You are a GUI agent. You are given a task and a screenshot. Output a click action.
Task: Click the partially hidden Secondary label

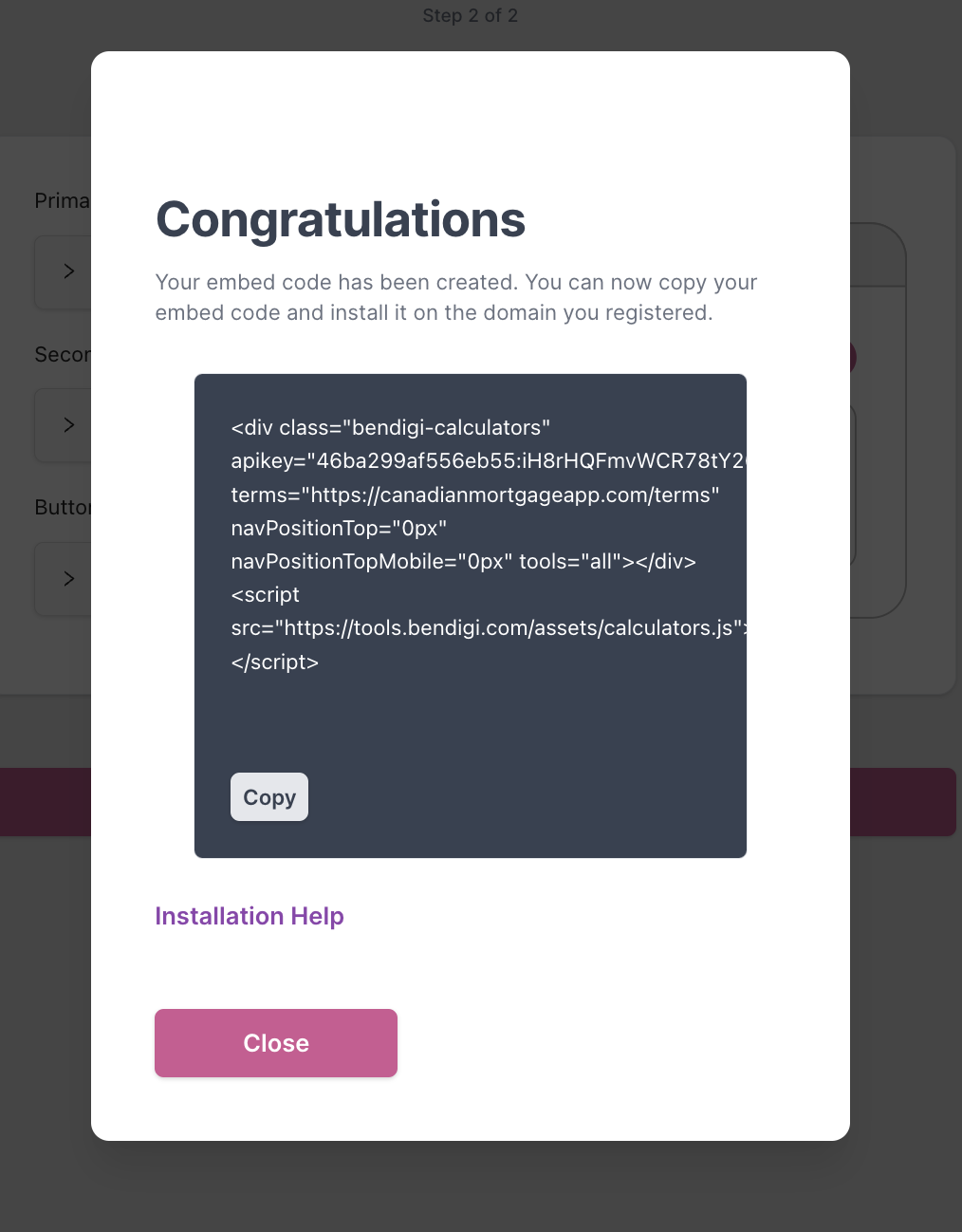tap(63, 355)
